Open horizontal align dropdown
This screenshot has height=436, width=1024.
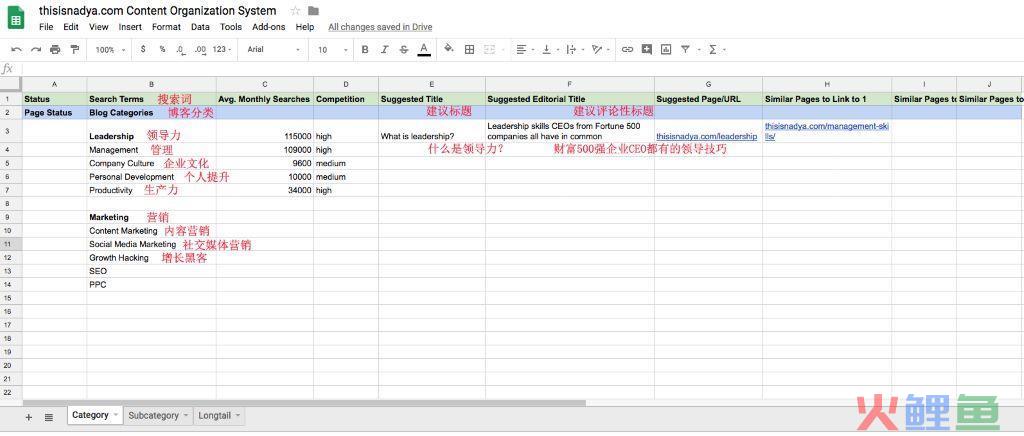[524, 50]
